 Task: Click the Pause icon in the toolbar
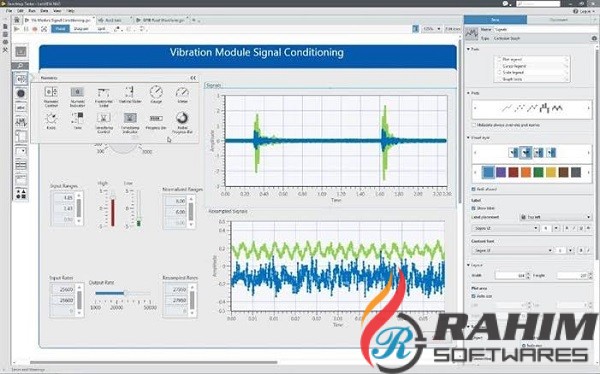(x=26, y=29)
